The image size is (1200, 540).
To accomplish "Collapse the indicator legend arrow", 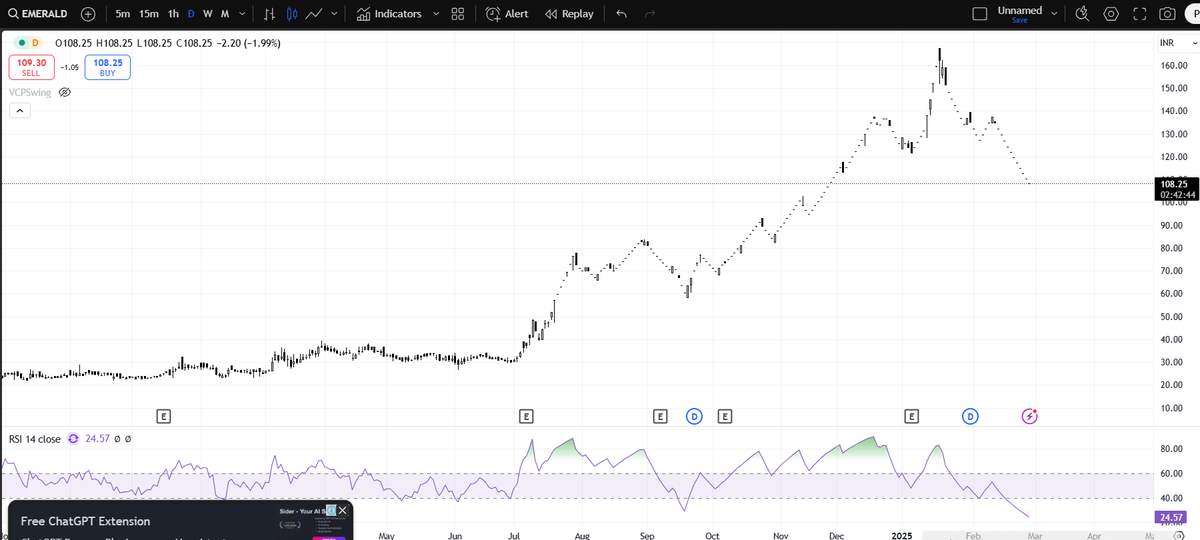I will point(20,111).
